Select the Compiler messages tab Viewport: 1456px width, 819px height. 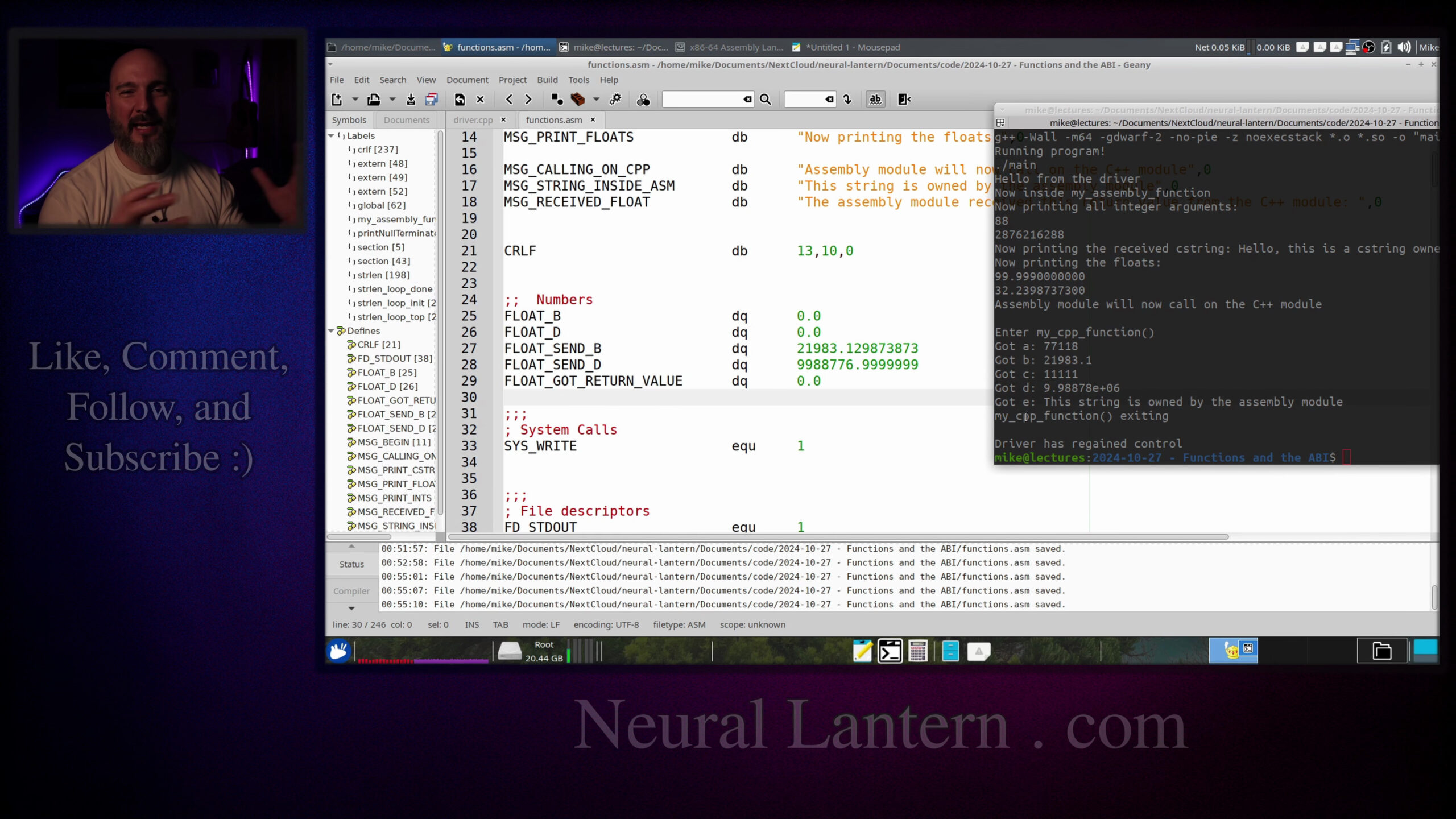click(351, 591)
